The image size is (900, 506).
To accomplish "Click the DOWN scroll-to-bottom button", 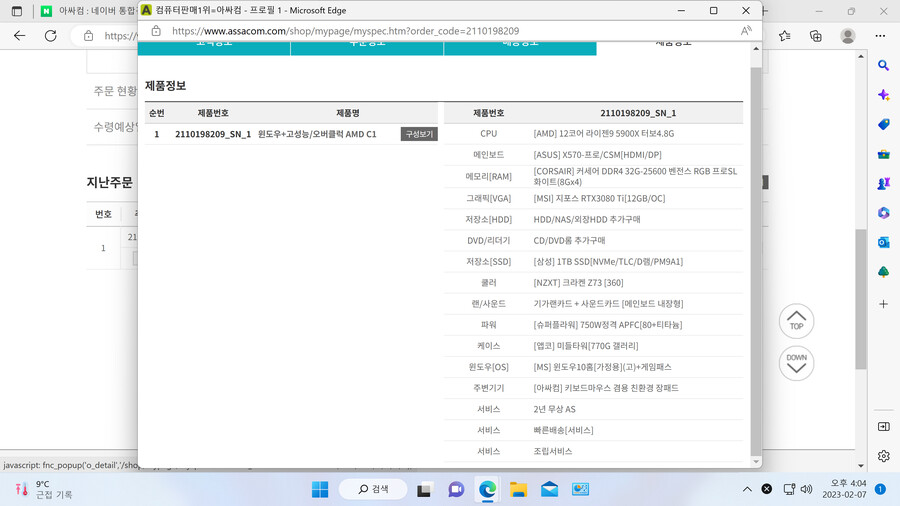I will 796,363.
